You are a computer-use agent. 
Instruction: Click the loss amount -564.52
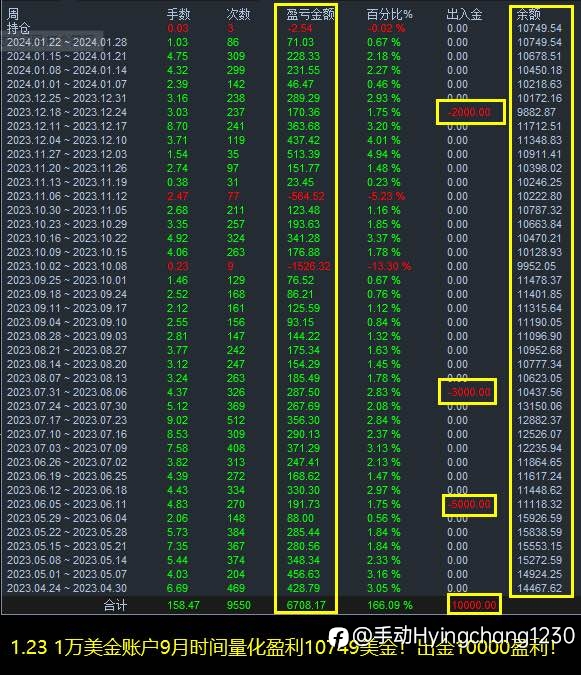tap(306, 196)
